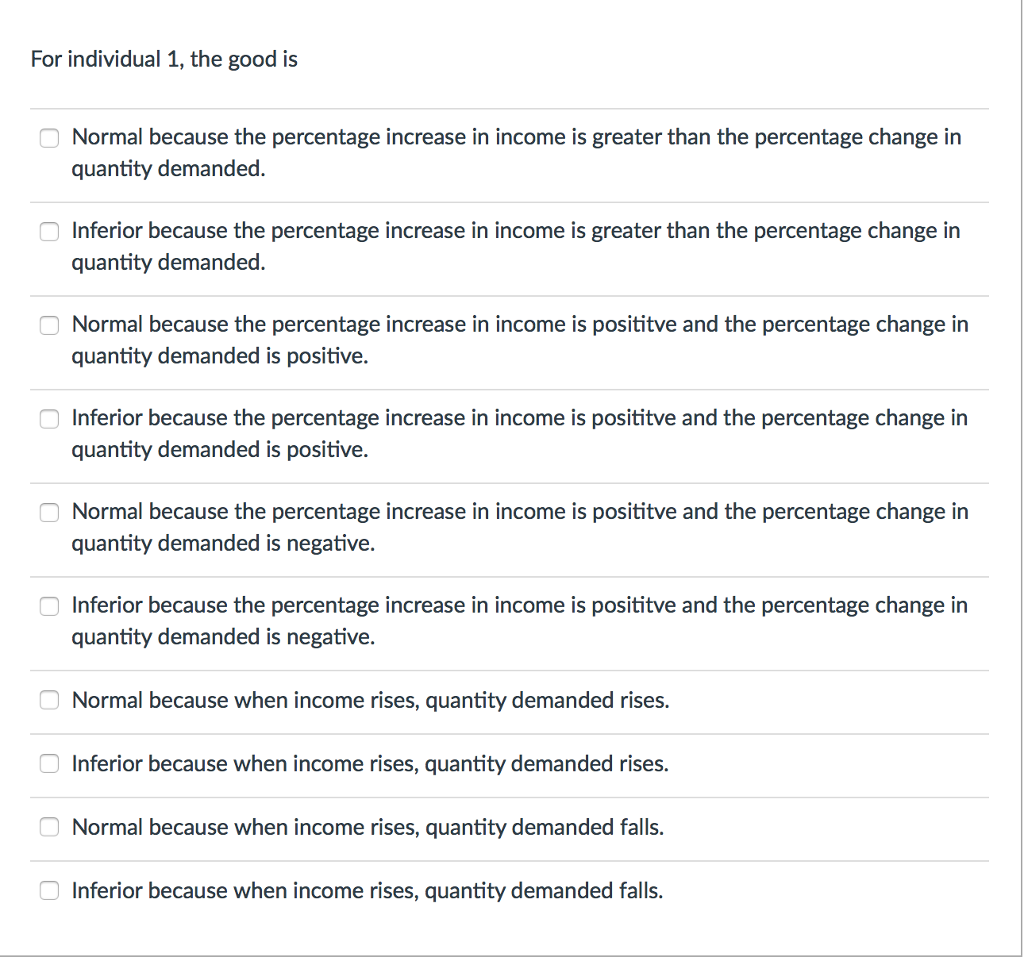
Task: Select 'Normal because income positive, quantity demanded negative'
Action: (x=49, y=512)
